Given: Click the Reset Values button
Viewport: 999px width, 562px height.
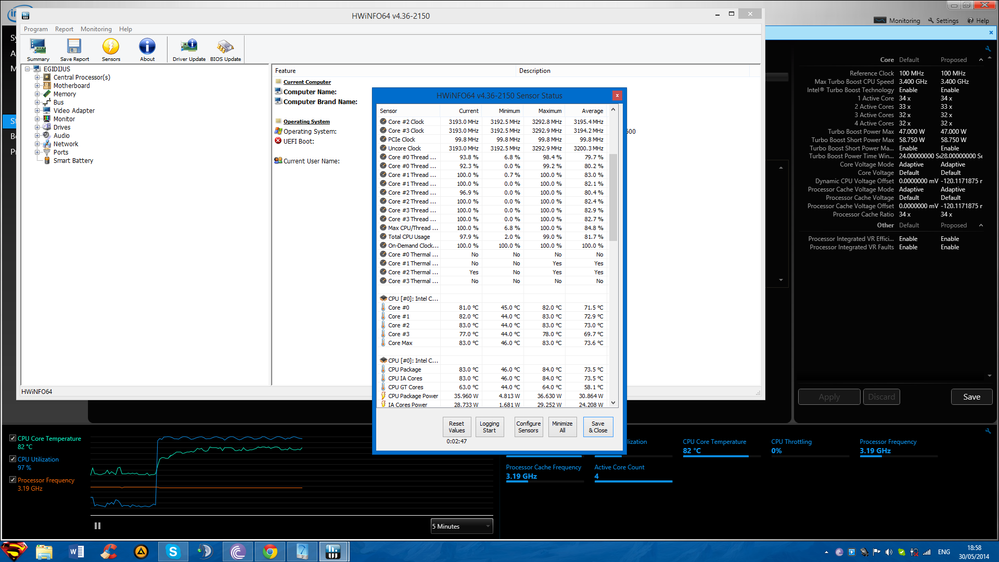Looking at the screenshot, I should 456,426.
